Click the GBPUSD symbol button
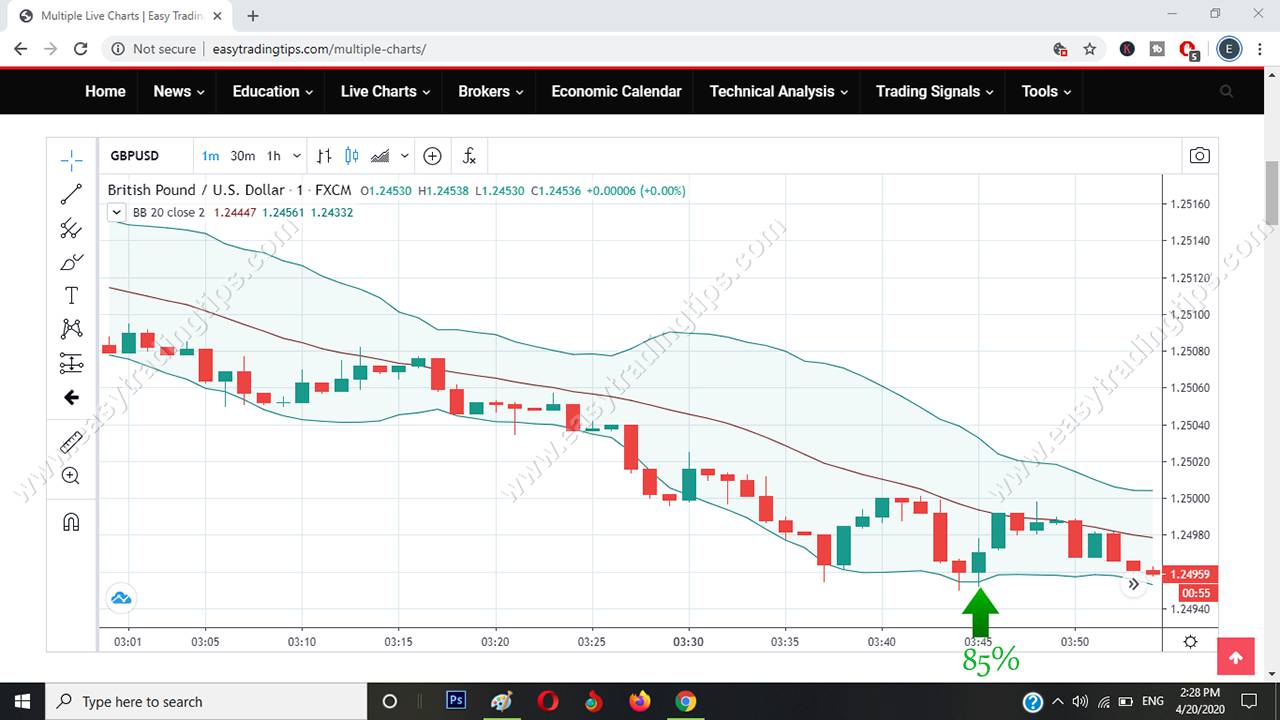1280x720 pixels. (134, 155)
